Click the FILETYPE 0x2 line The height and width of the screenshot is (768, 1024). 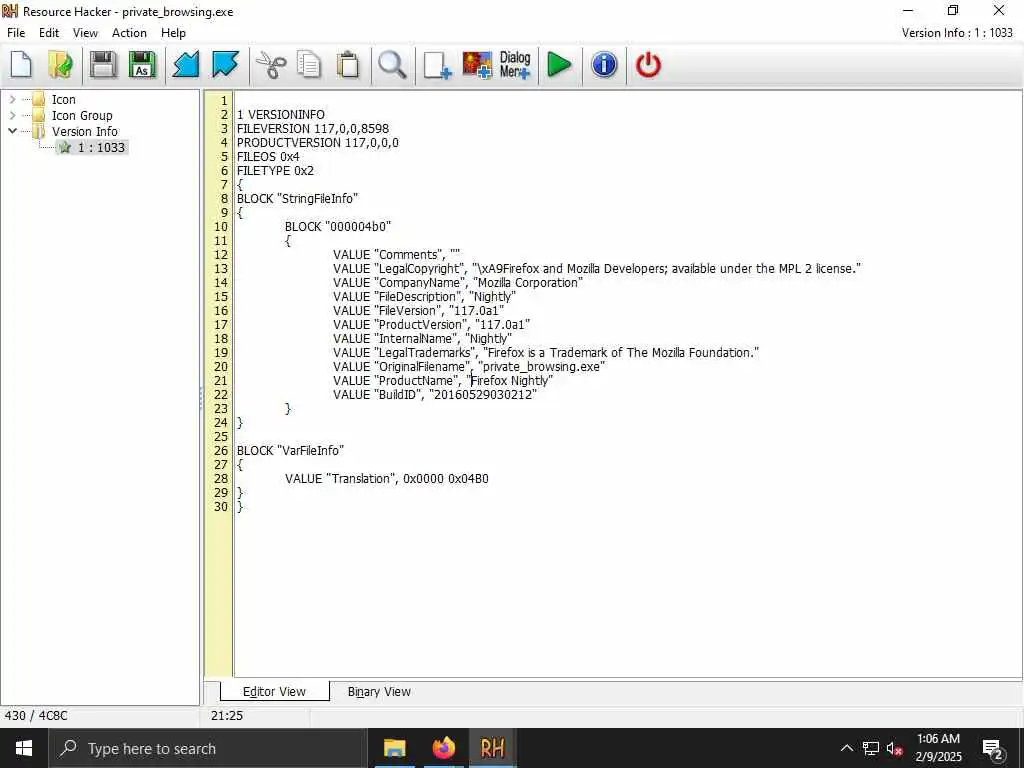tap(275, 170)
